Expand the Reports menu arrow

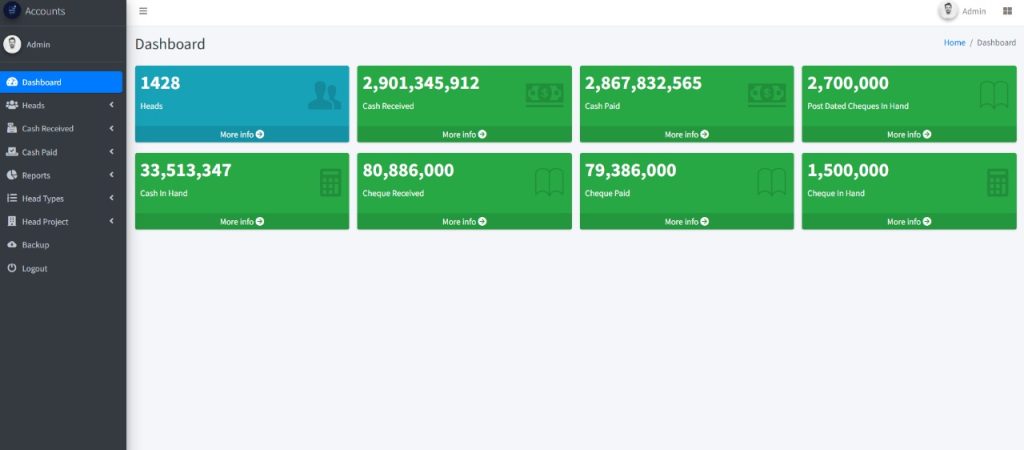click(x=111, y=175)
